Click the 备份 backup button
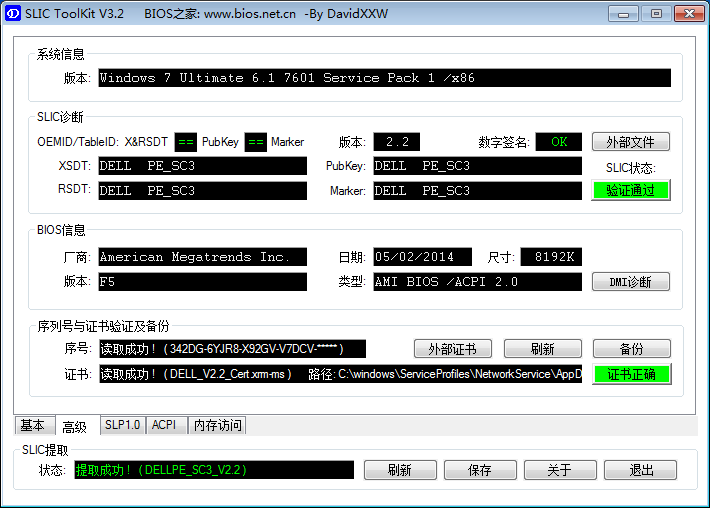 point(631,349)
